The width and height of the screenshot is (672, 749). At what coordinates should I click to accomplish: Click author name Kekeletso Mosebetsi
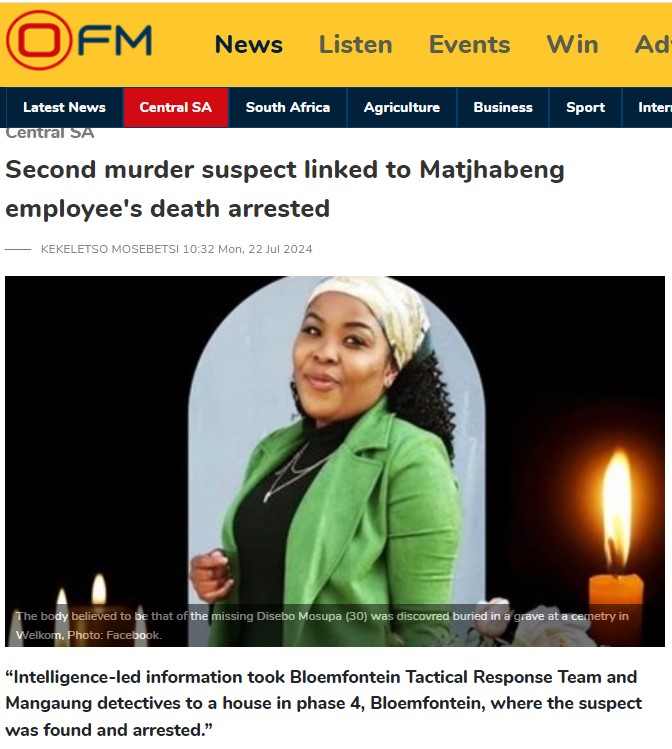point(110,249)
